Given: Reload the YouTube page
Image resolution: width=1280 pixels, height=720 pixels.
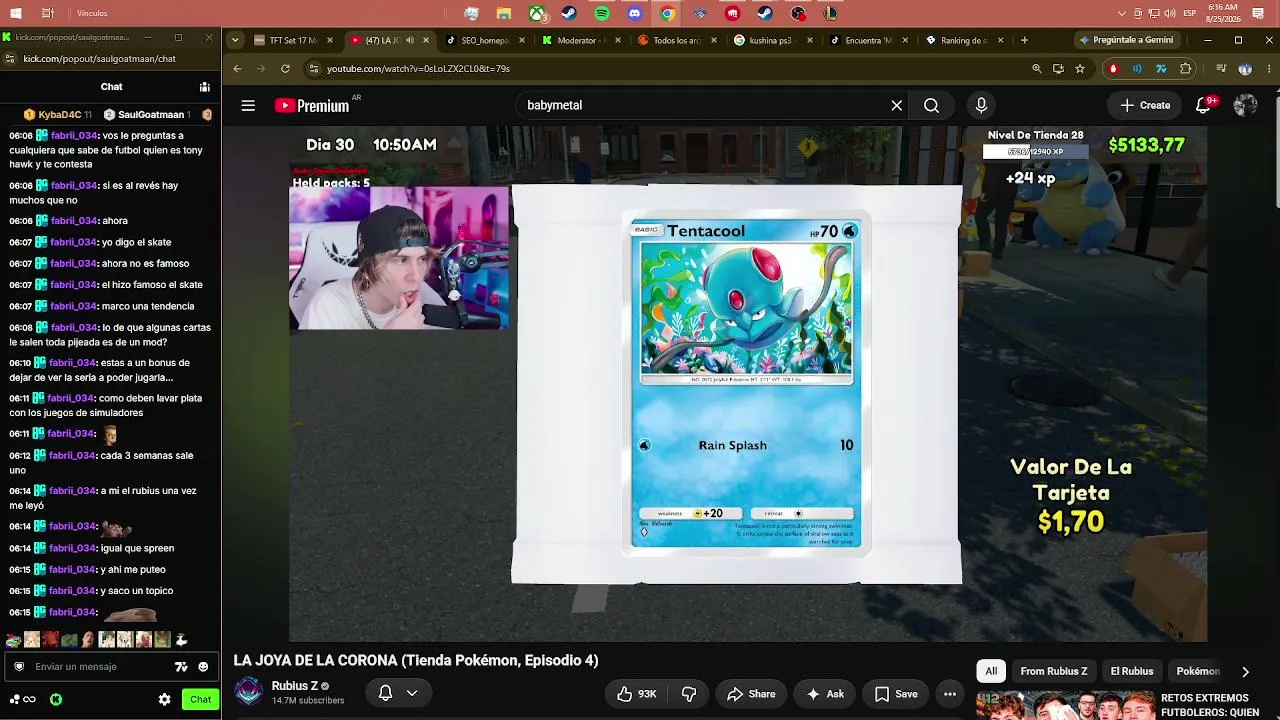Looking at the screenshot, I should [285, 69].
